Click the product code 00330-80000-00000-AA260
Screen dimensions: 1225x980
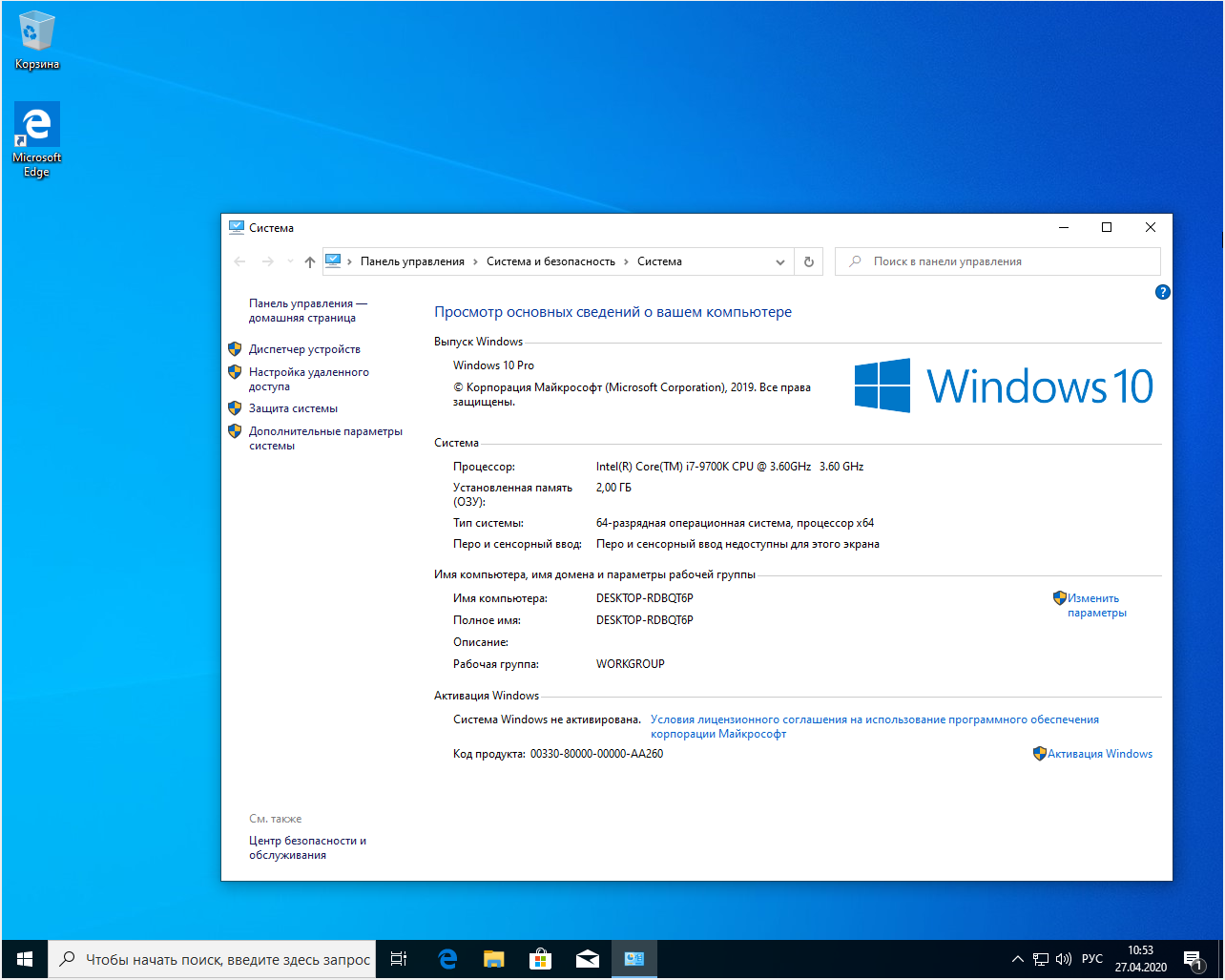pos(596,754)
